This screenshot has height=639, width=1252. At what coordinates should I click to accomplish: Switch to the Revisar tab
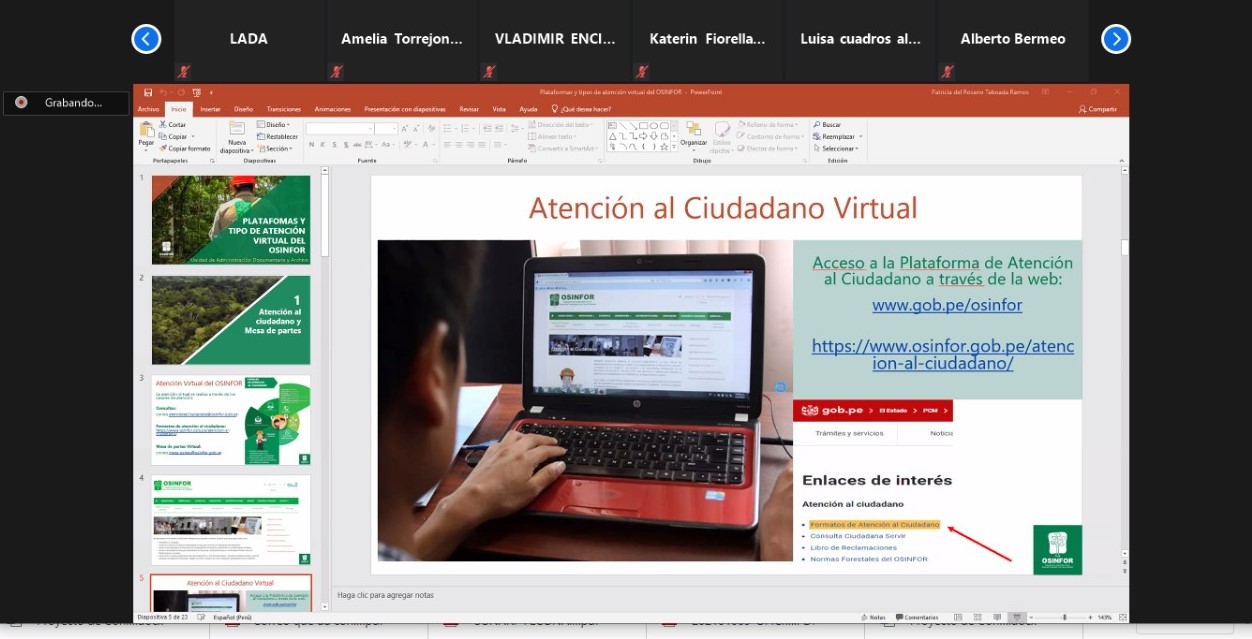[x=469, y=109]
